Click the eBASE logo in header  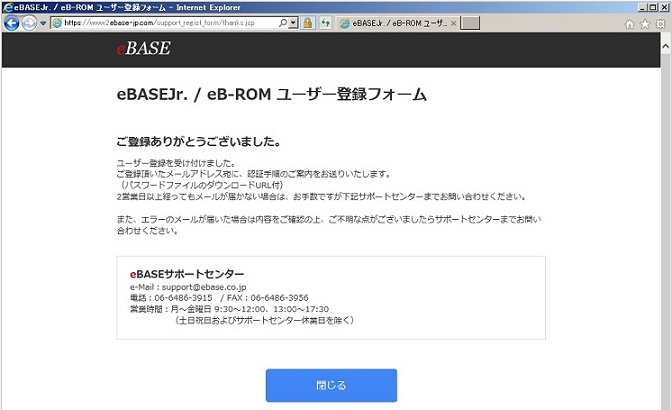144,48
